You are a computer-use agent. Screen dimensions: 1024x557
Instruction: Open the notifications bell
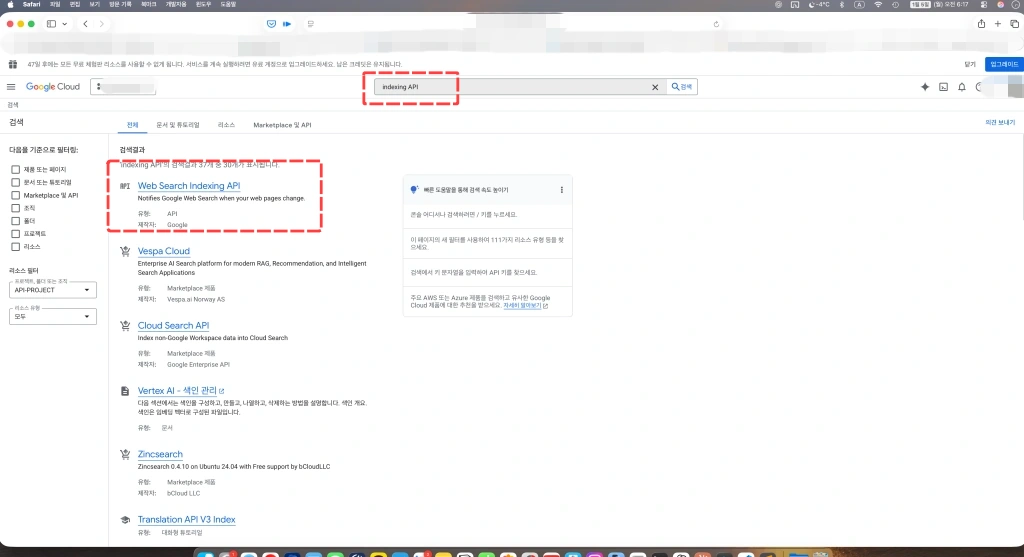click(961, 87)
